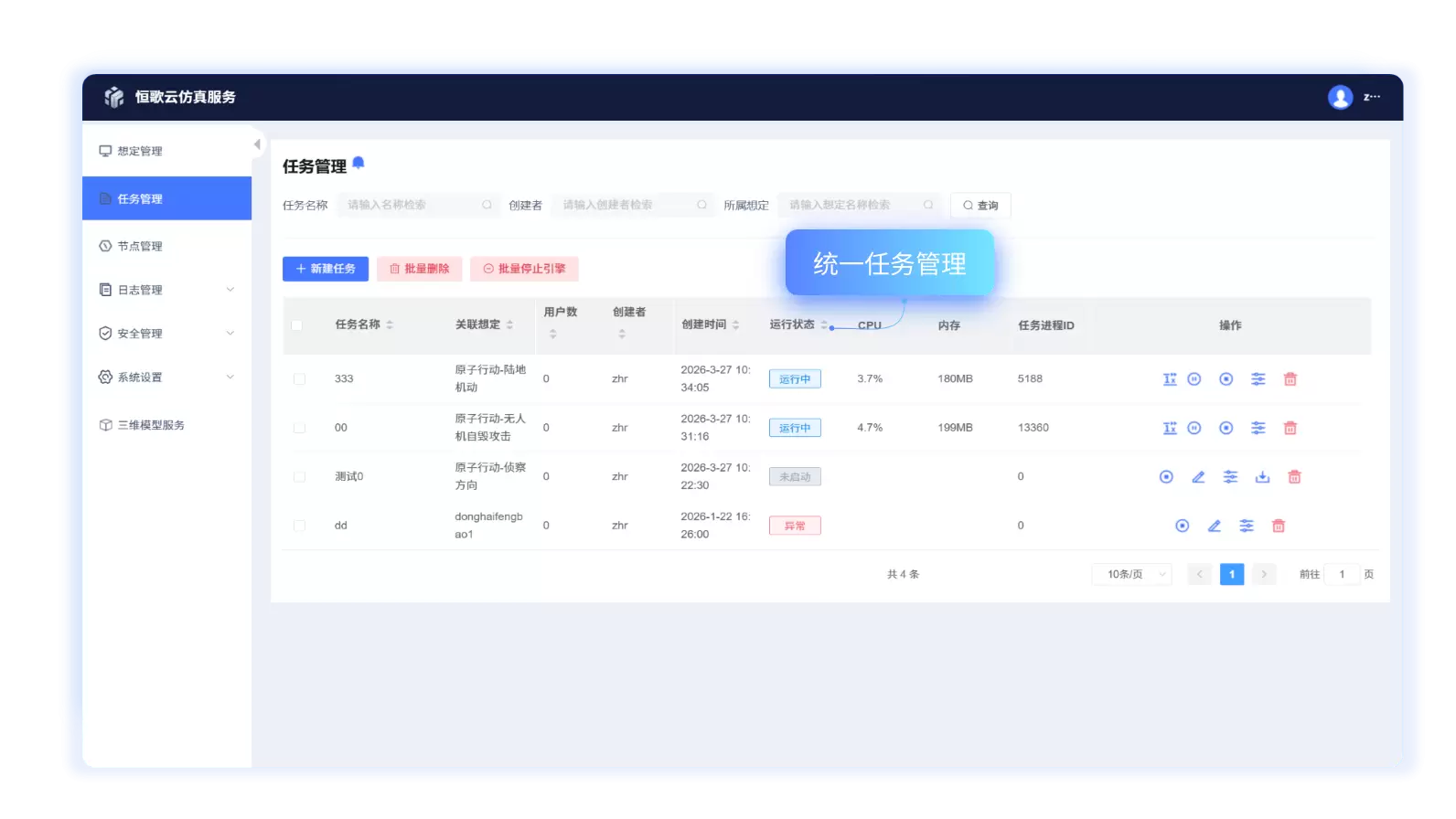Sort the table by 用户数 column
This screenshot has width=1456, height=819.
pyautogui.click(x=552, y=335)
